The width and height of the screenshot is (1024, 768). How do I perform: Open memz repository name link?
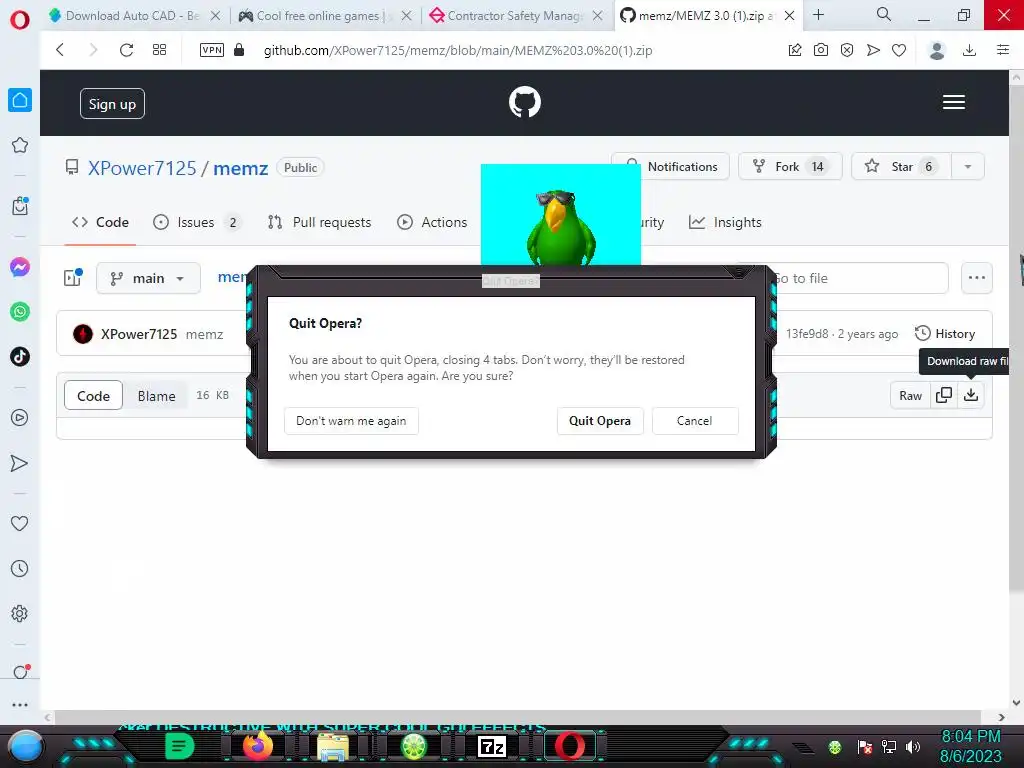click(x=241, y=168)
